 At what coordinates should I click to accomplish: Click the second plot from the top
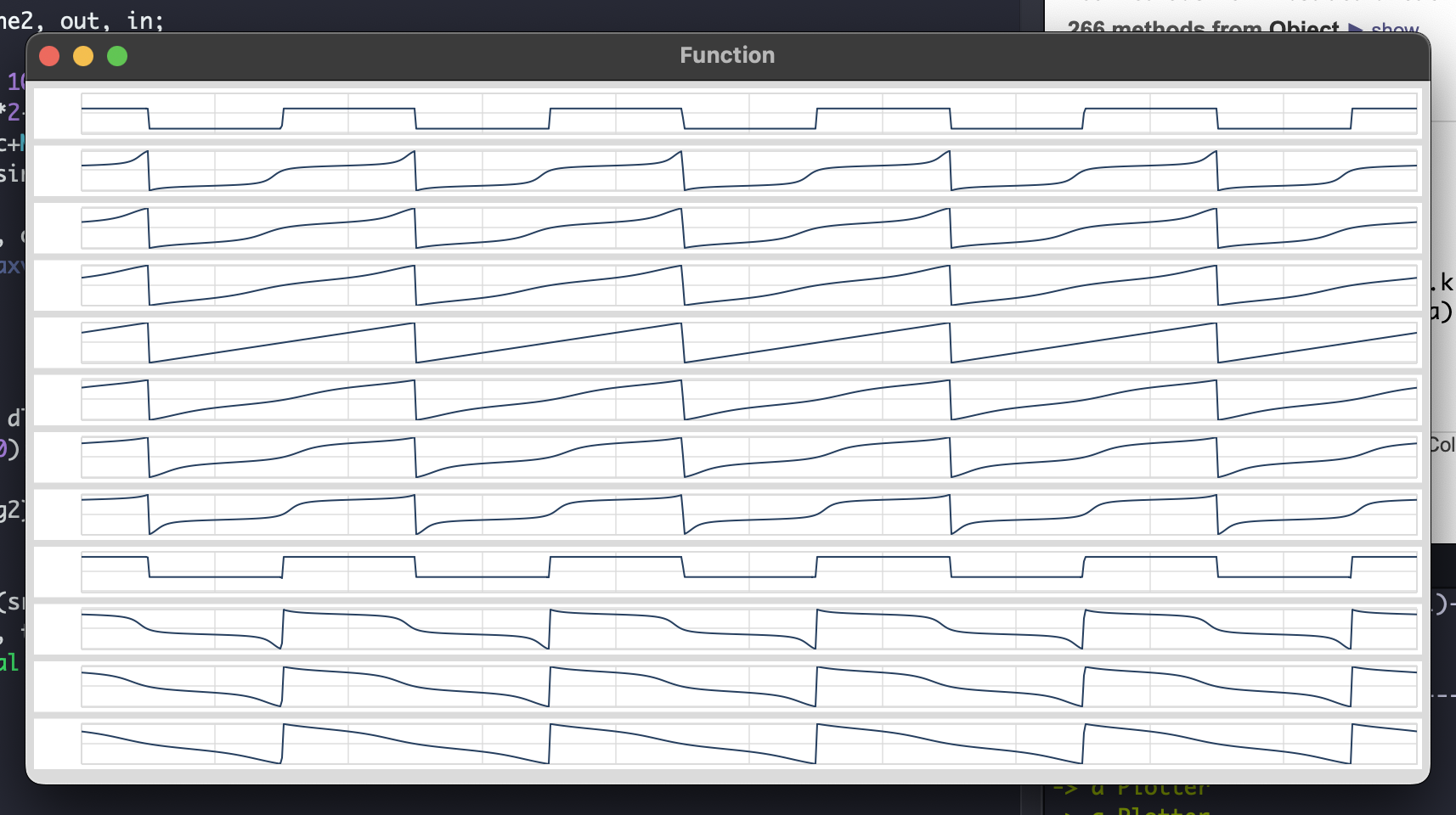coord(748,171)
